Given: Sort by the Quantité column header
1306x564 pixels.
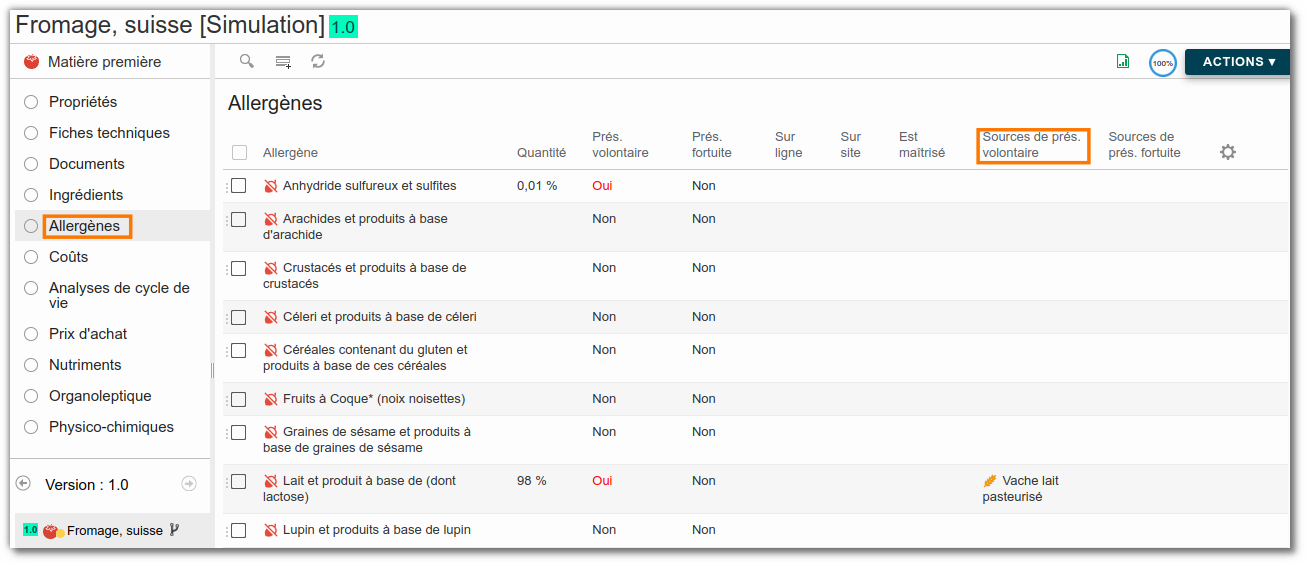Looking at the screenshot, I should point(541,153).
